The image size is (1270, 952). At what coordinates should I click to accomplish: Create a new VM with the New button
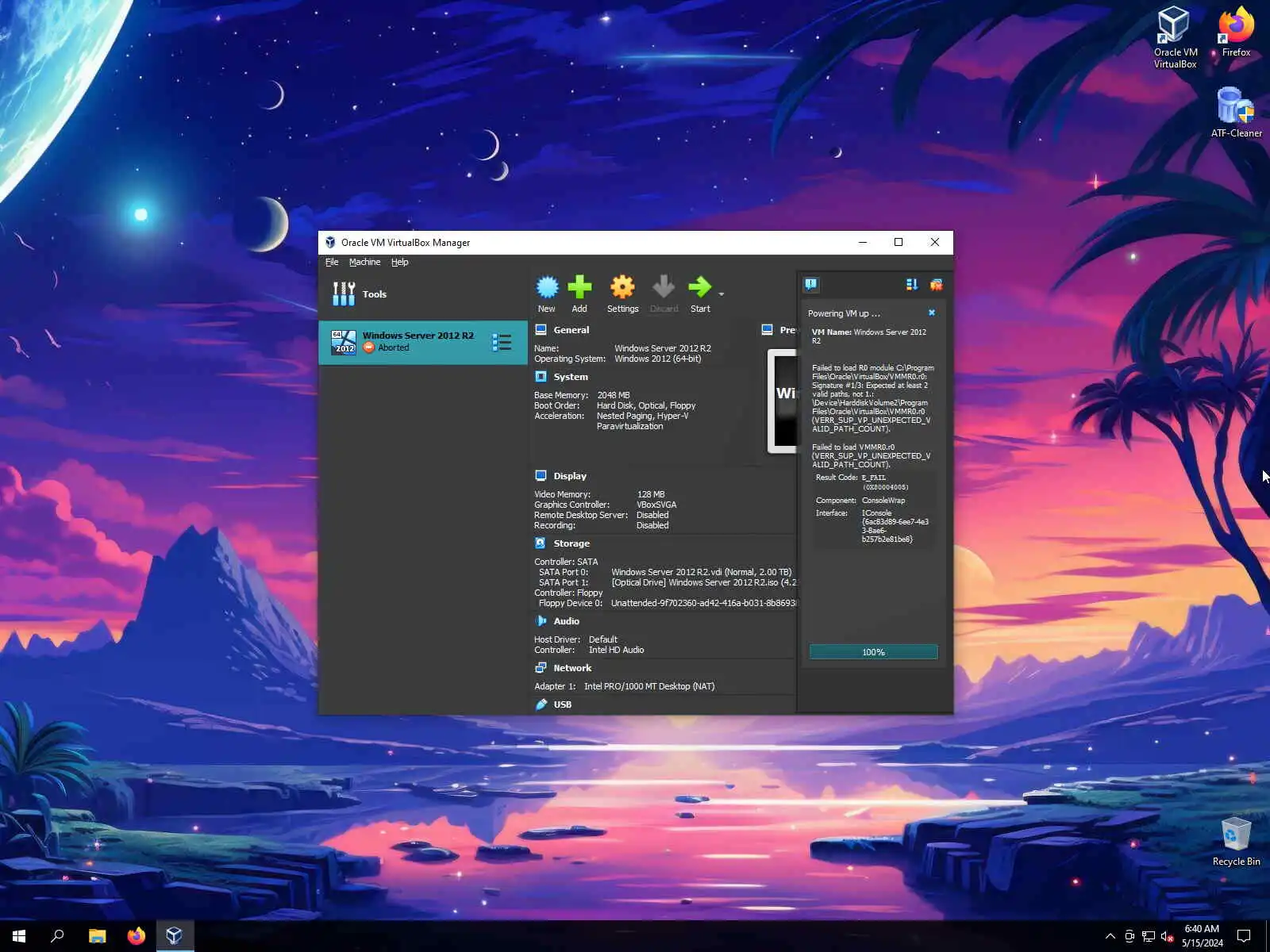click(547, 294)
